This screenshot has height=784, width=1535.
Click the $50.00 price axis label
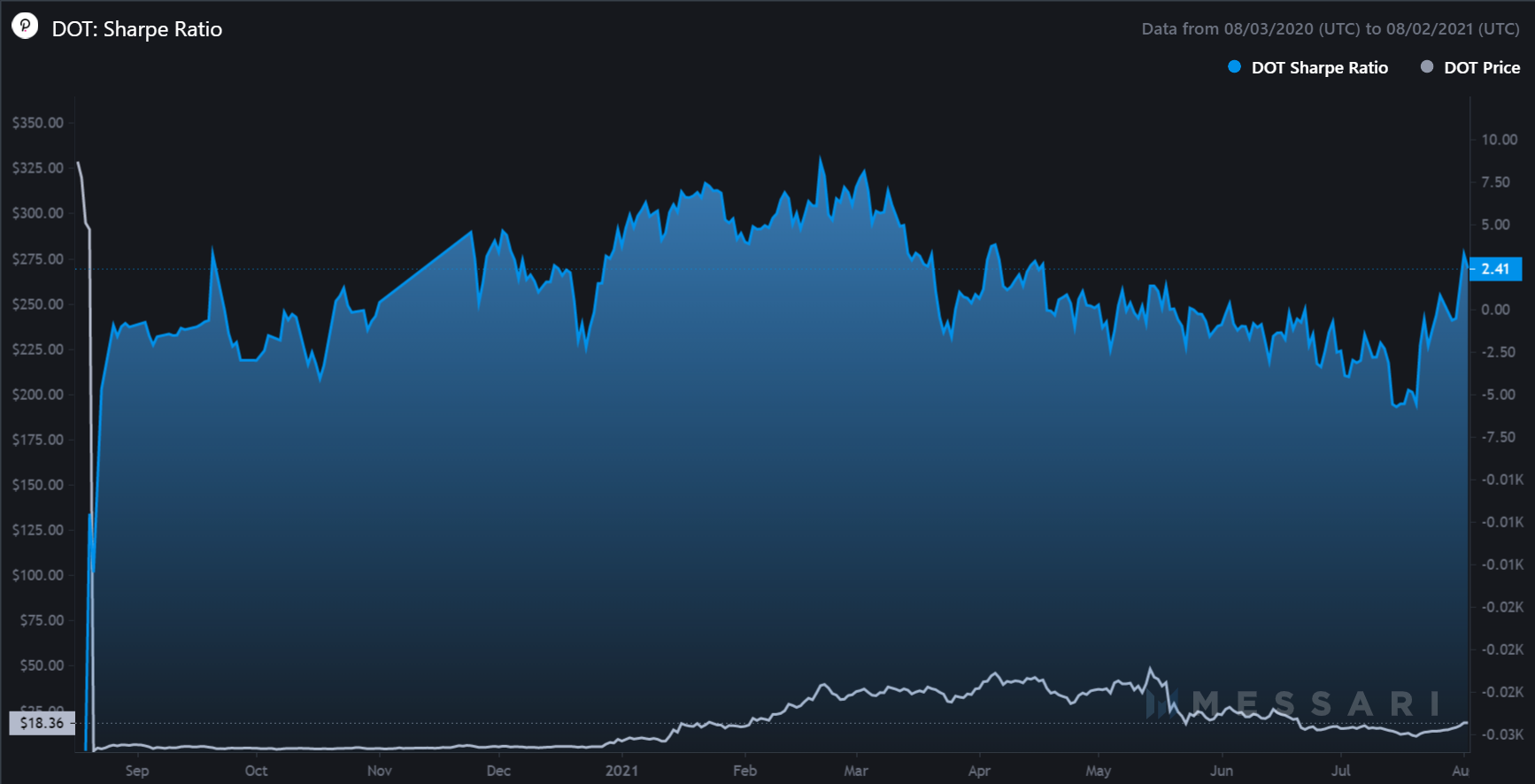(x=42, y=665)
